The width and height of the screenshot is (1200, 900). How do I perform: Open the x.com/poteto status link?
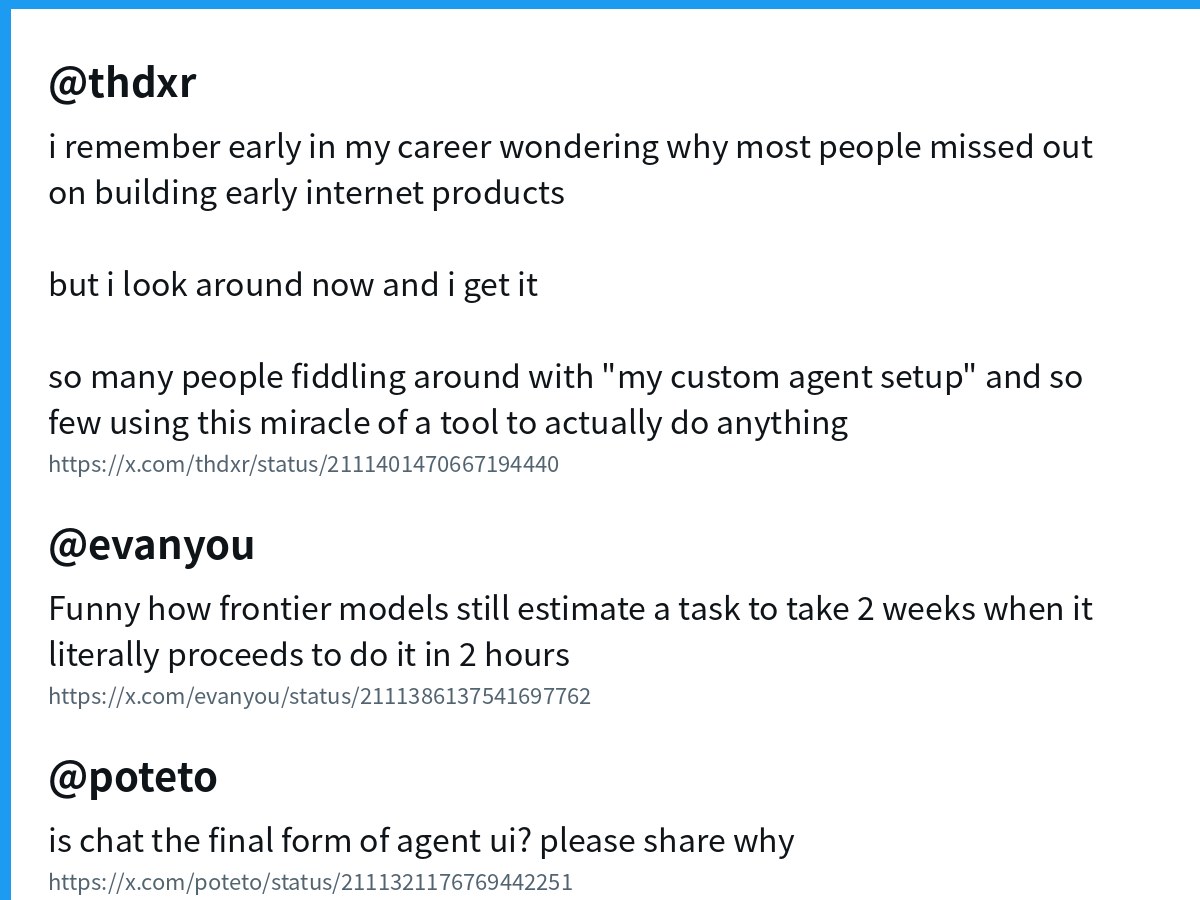pyautogui.click(x=311, y=882)
